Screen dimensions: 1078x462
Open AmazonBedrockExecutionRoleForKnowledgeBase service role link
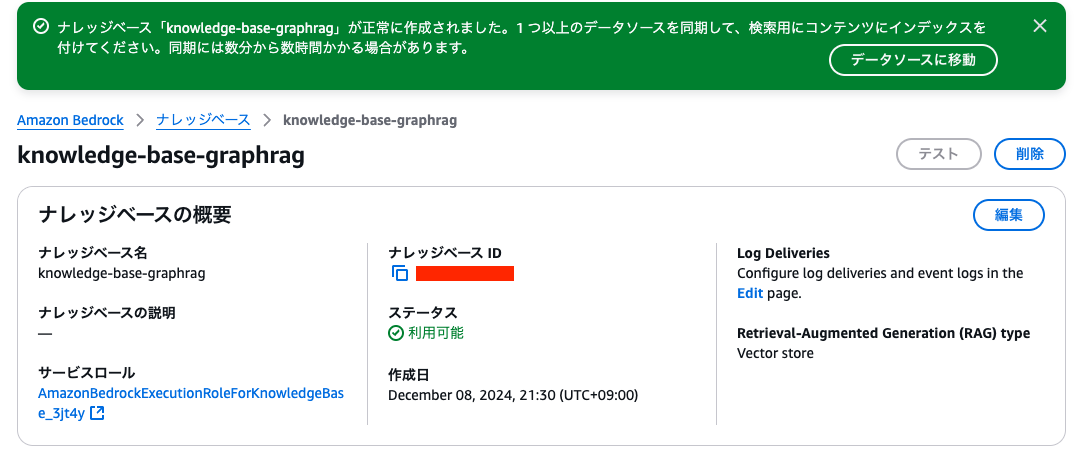coord(190,394)
